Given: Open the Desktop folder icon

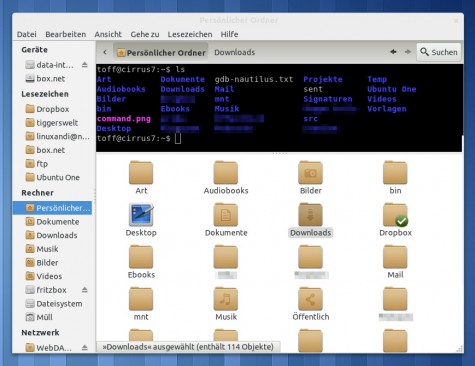Looking at the screenshot, I should point(141,215).
